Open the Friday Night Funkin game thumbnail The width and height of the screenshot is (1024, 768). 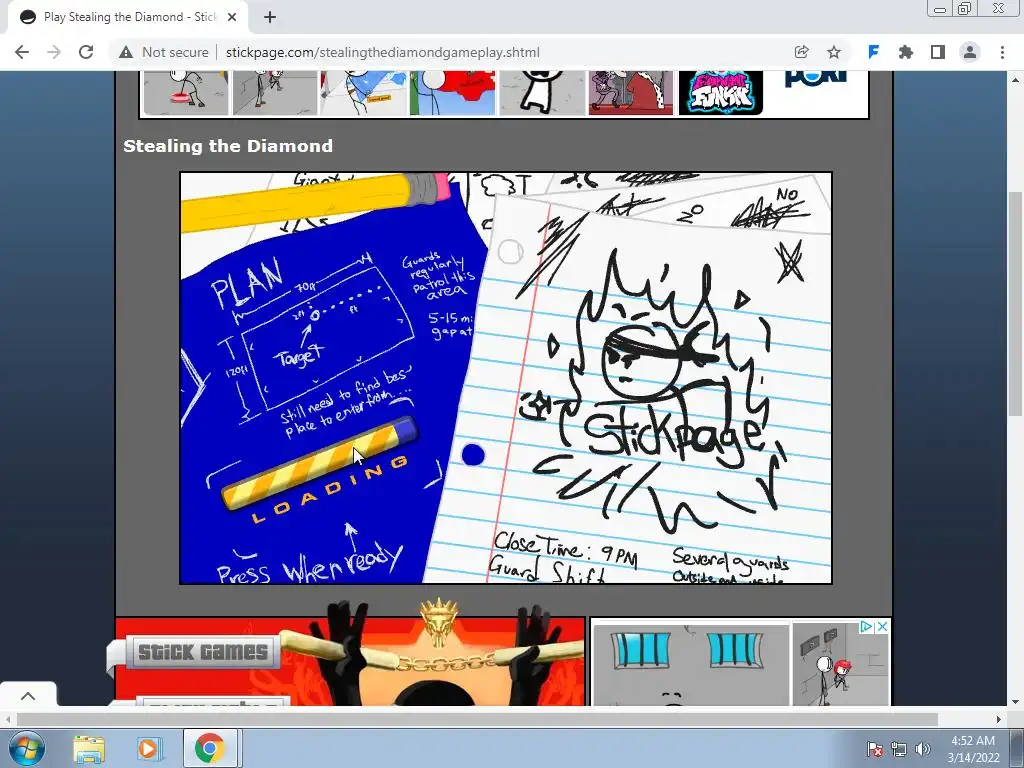[x=721, y=93]
